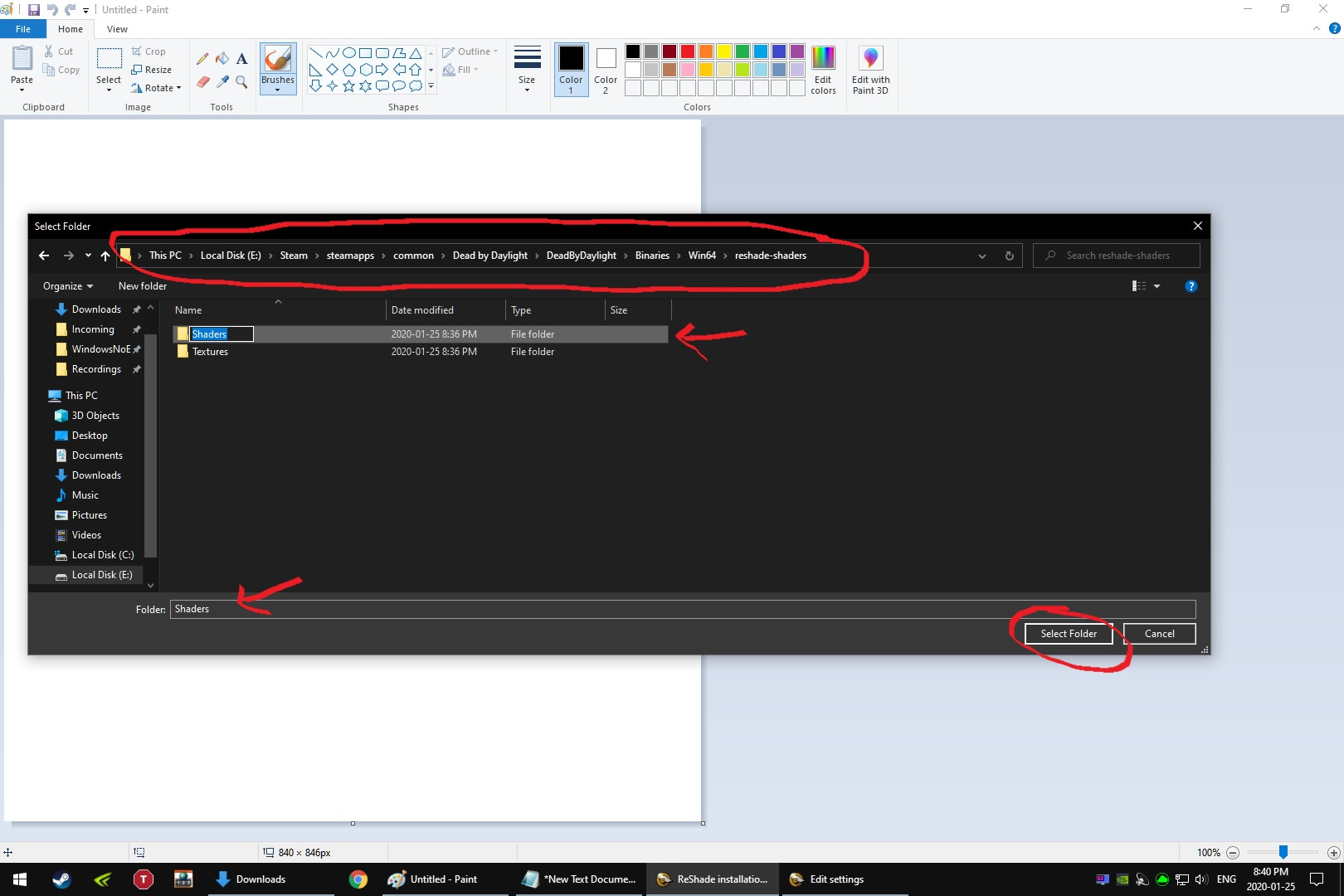
Task: Click the Folder name input field
Action: pyautogui.click(x=683, y=609)
